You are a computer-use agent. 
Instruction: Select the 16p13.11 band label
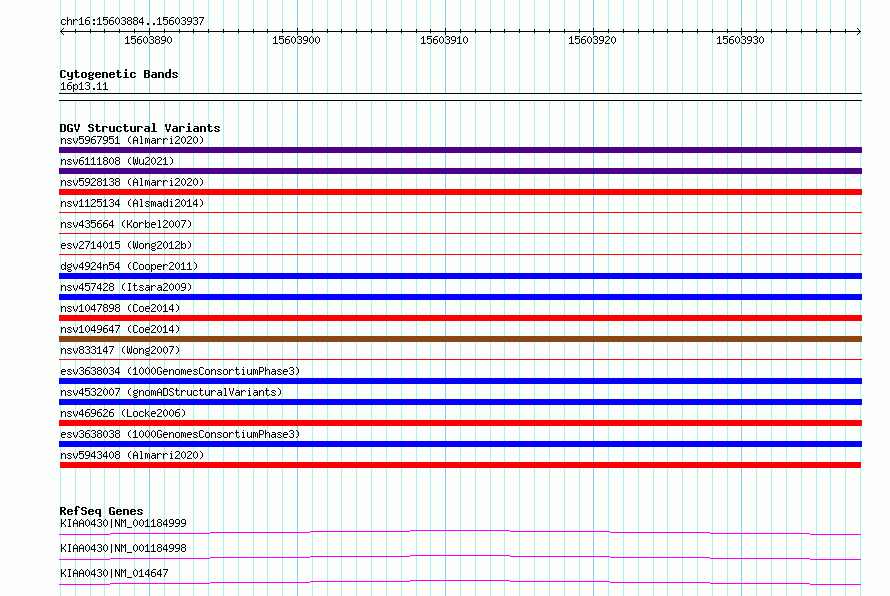tap(84, 86)
